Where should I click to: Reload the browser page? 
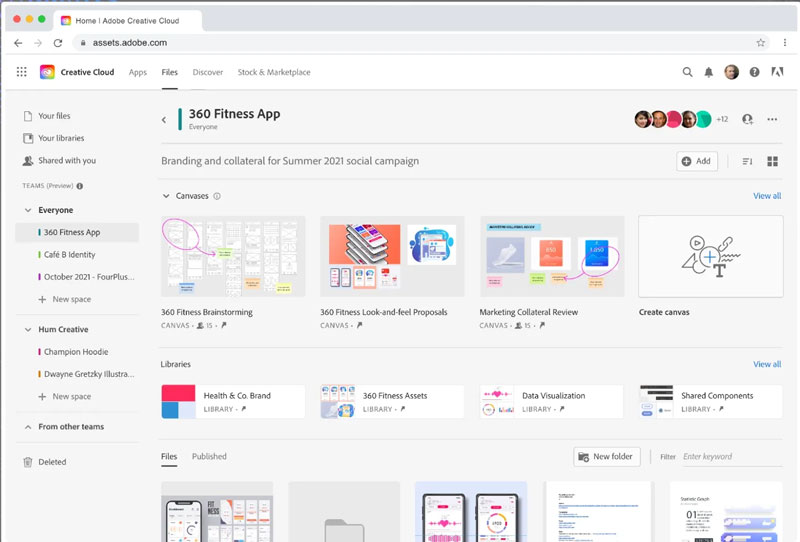click(58, 43)
